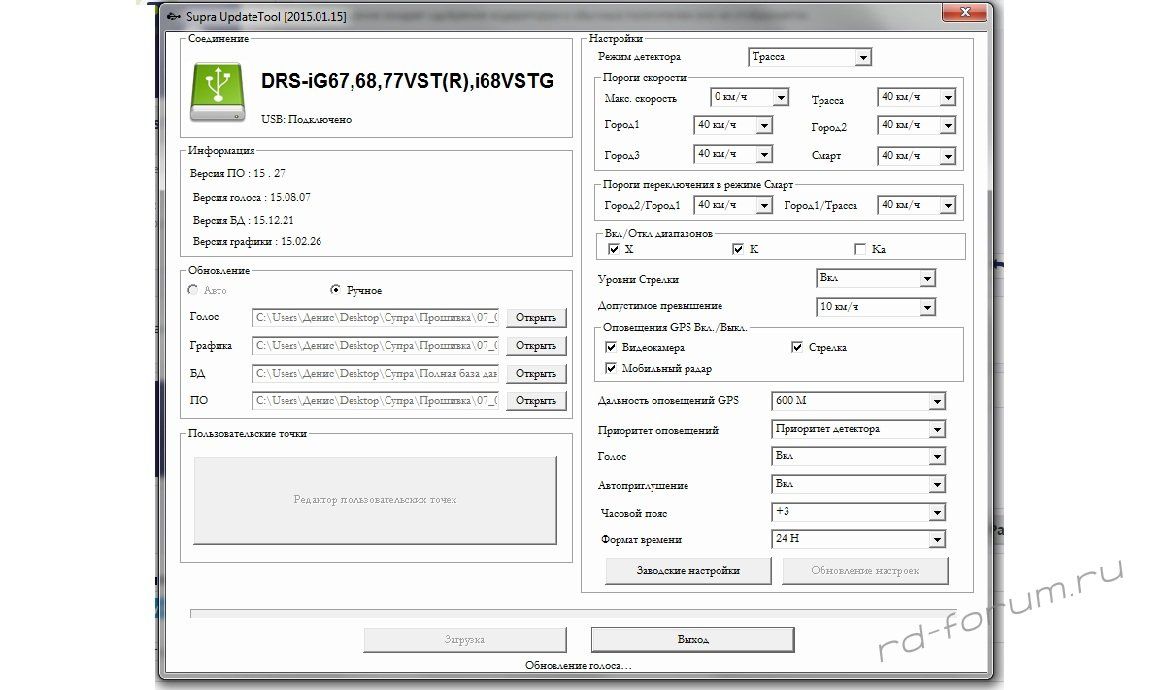
Task: Open the Город3 speed threshold dropdown
Action: (732, 154)
